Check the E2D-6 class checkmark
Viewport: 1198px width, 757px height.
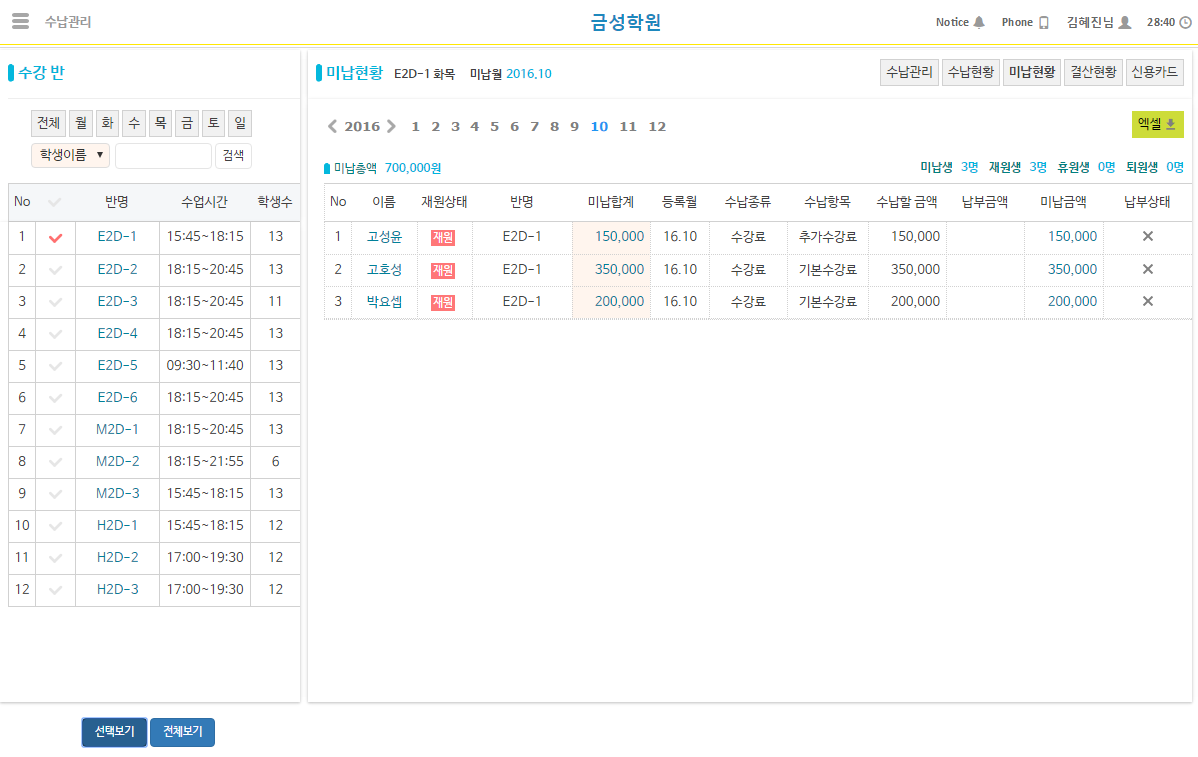tap(55, 398)
